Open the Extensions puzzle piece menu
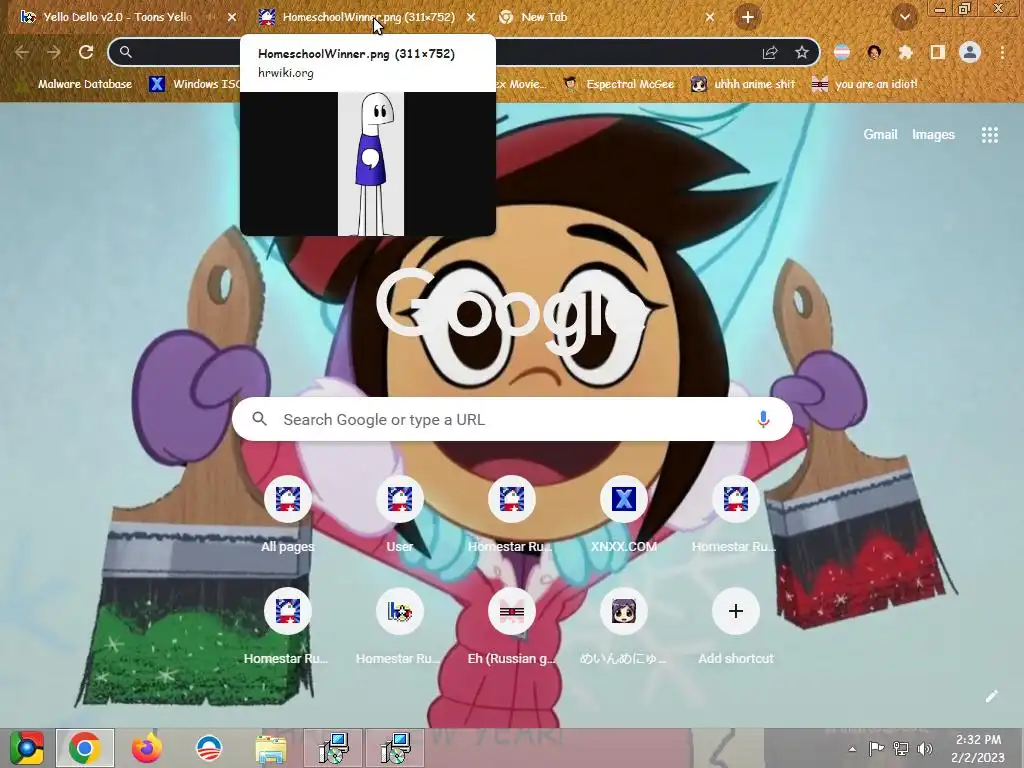 [x=905, y=52]
